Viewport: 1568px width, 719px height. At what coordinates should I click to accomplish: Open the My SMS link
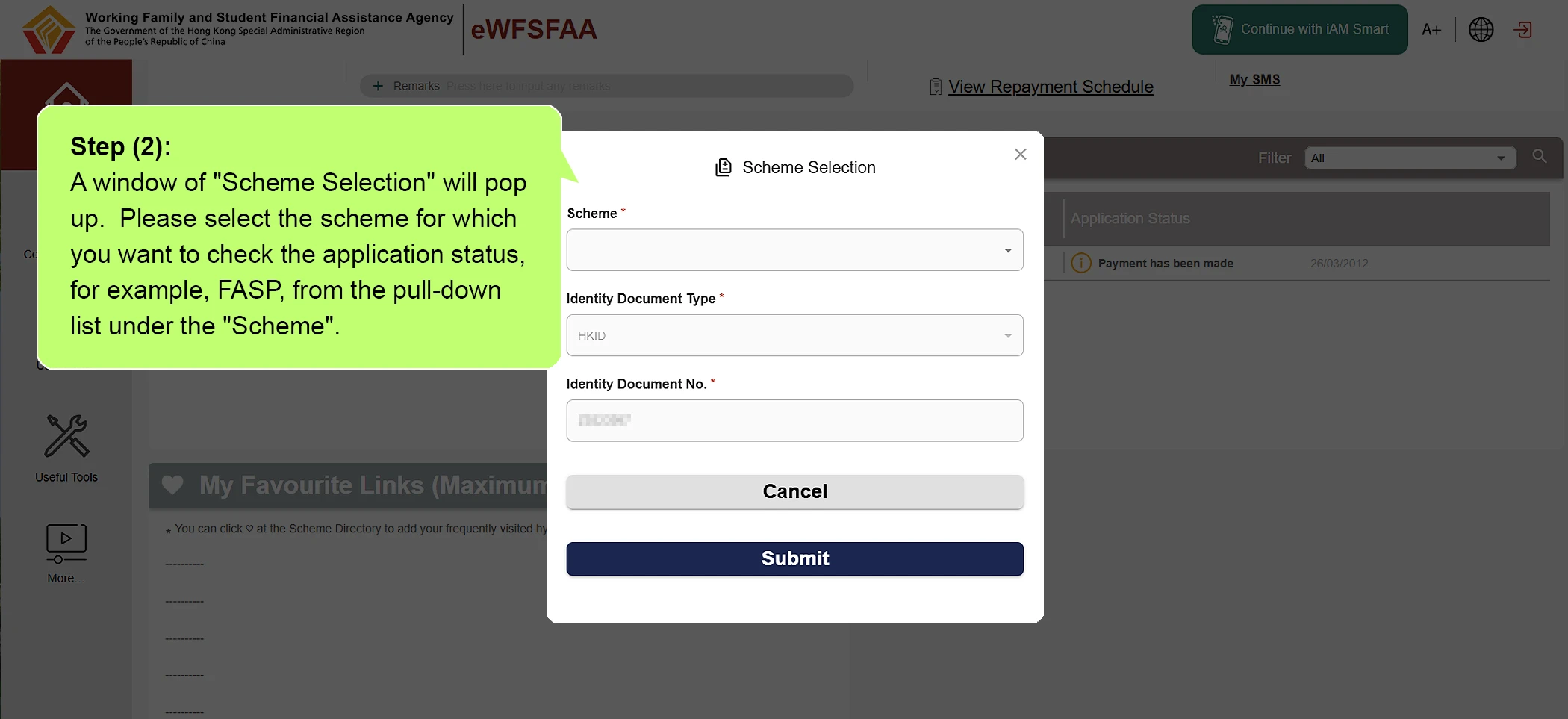[x=1254, y=79]
